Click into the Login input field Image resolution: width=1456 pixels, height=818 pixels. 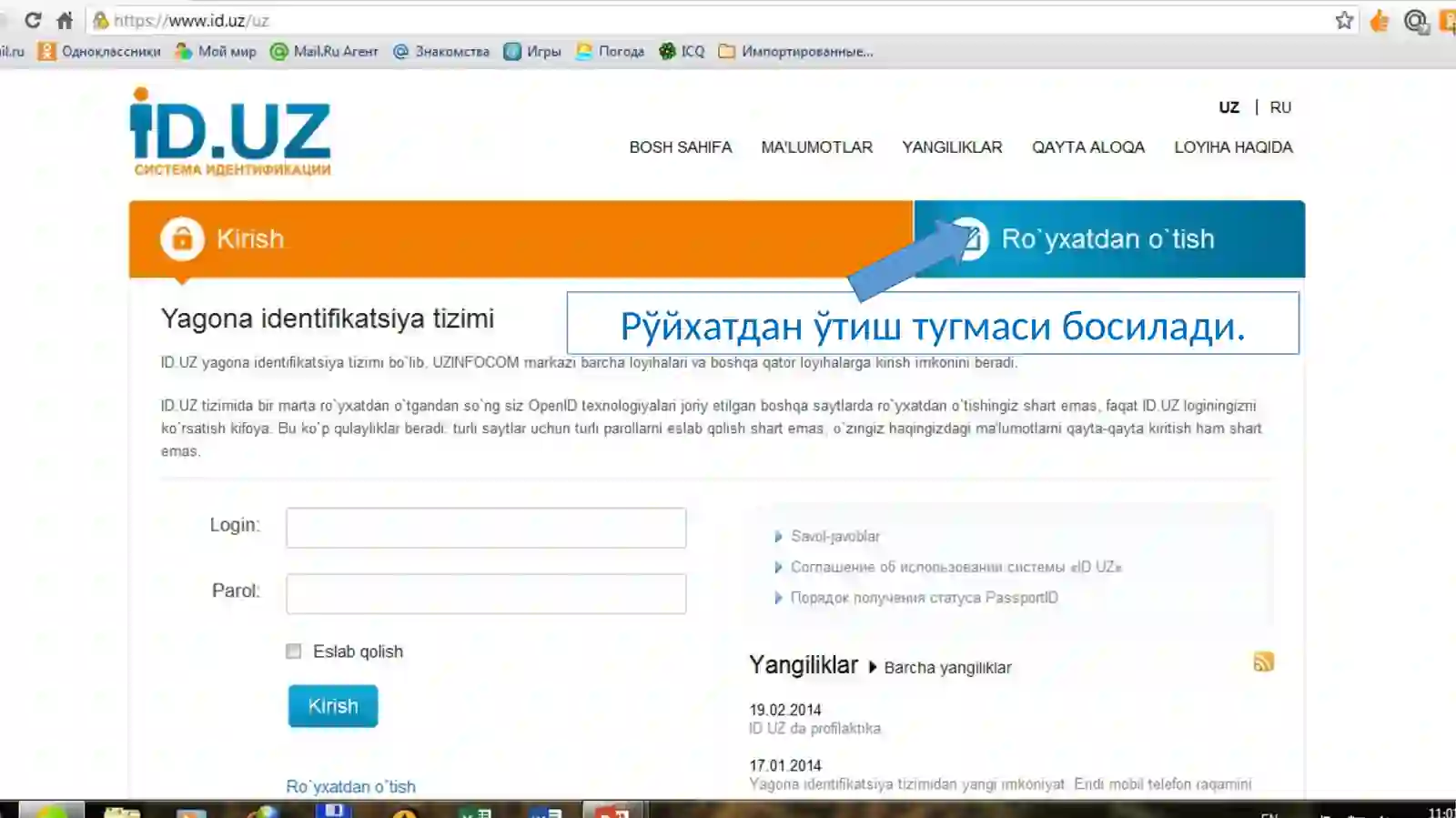click(x=486, y=528)
